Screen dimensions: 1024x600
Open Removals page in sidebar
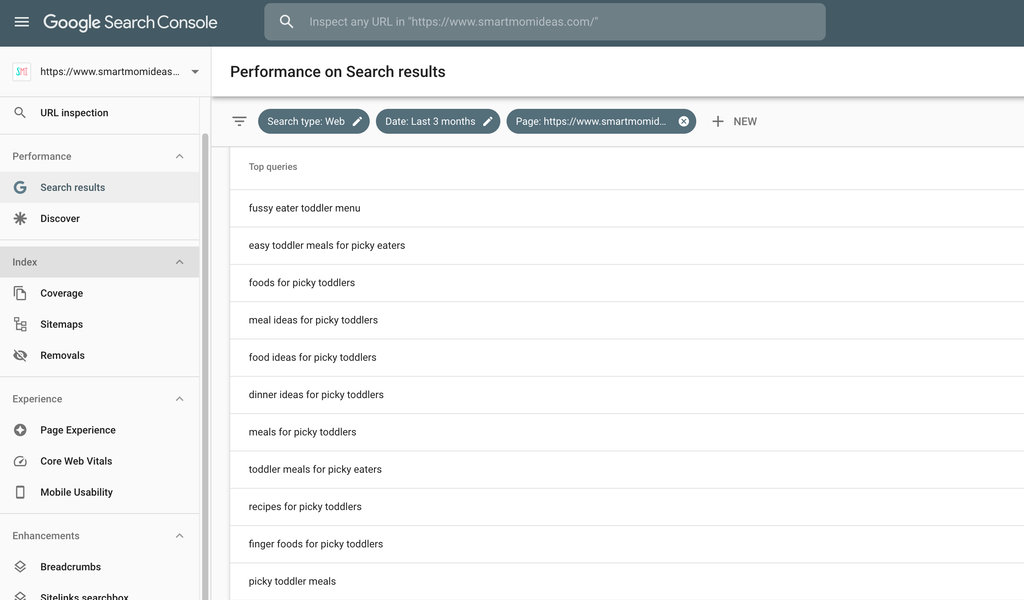62,355
